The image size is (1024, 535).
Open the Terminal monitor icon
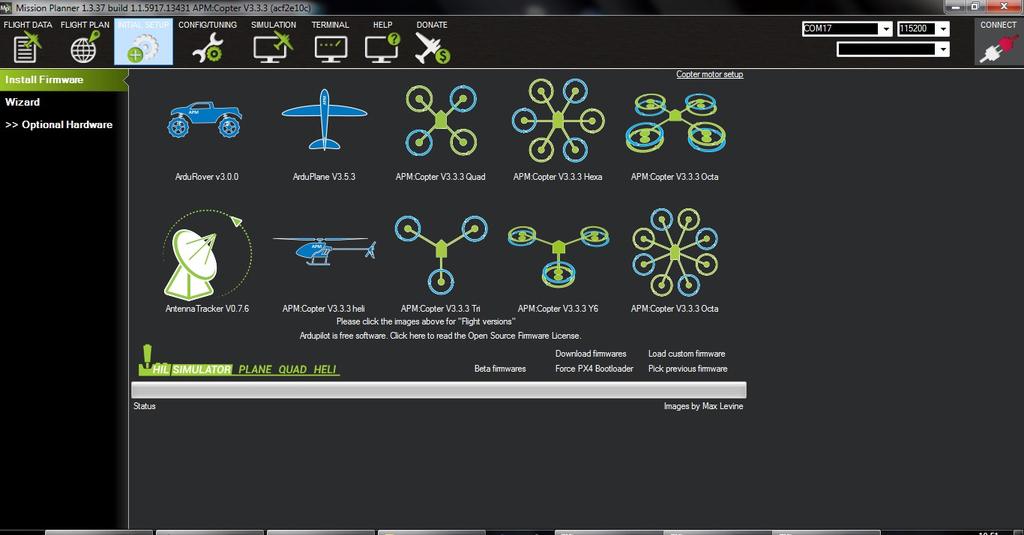tap(330, 48)
